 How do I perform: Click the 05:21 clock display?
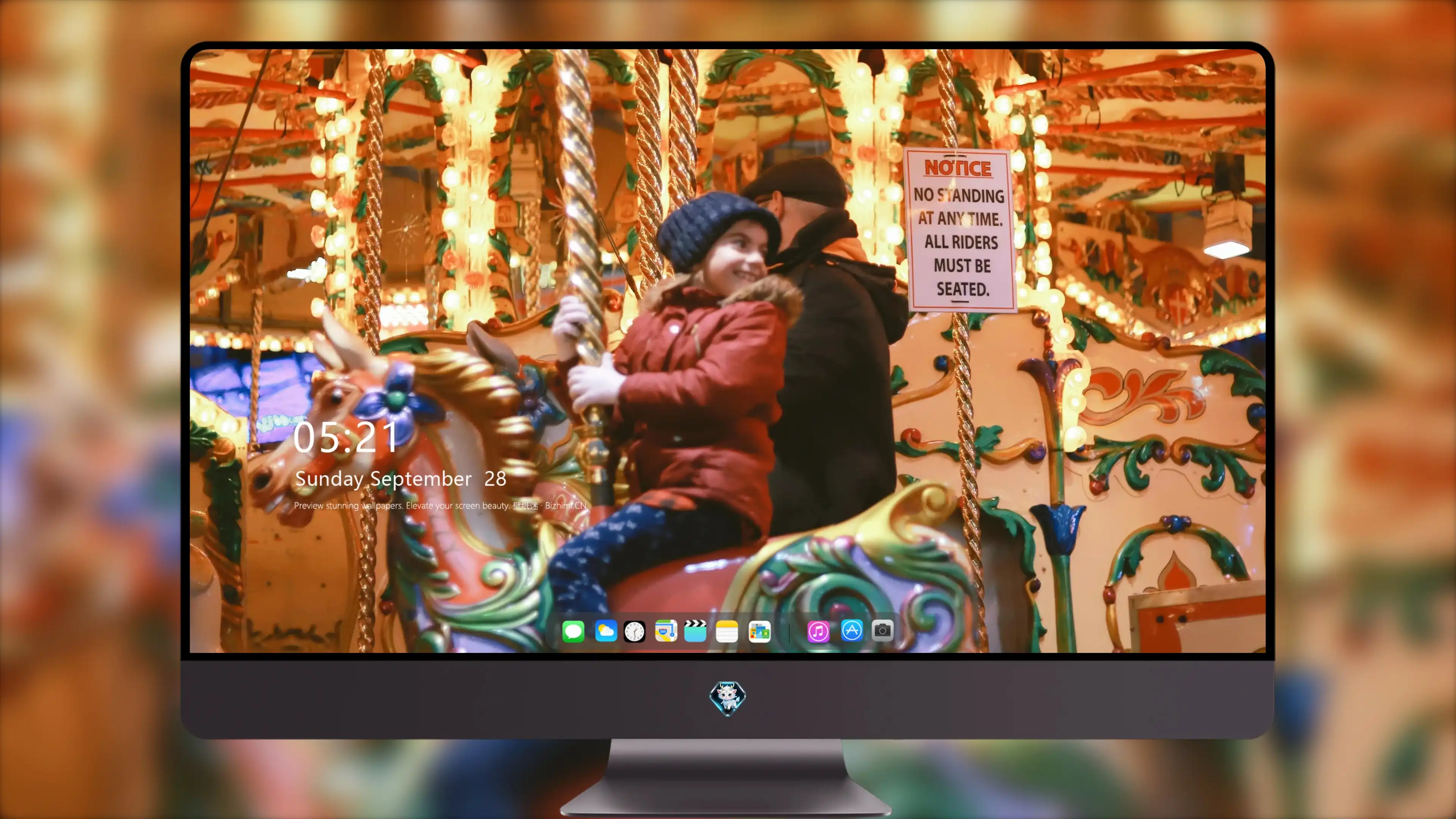tap(345, 437)
